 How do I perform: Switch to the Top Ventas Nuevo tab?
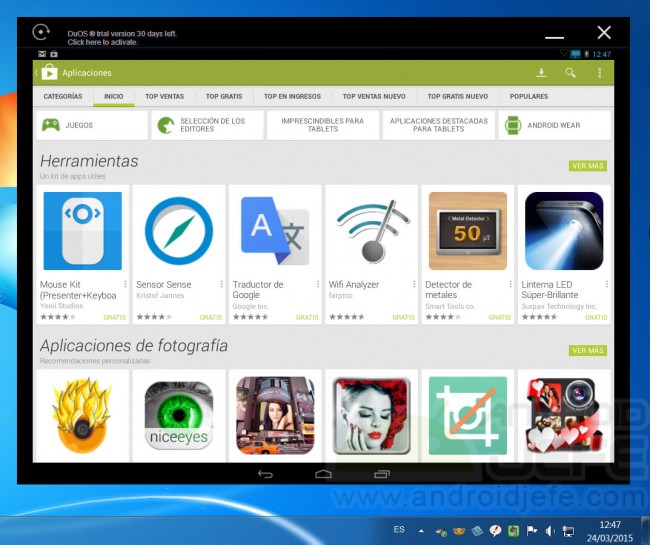(374, 96)
